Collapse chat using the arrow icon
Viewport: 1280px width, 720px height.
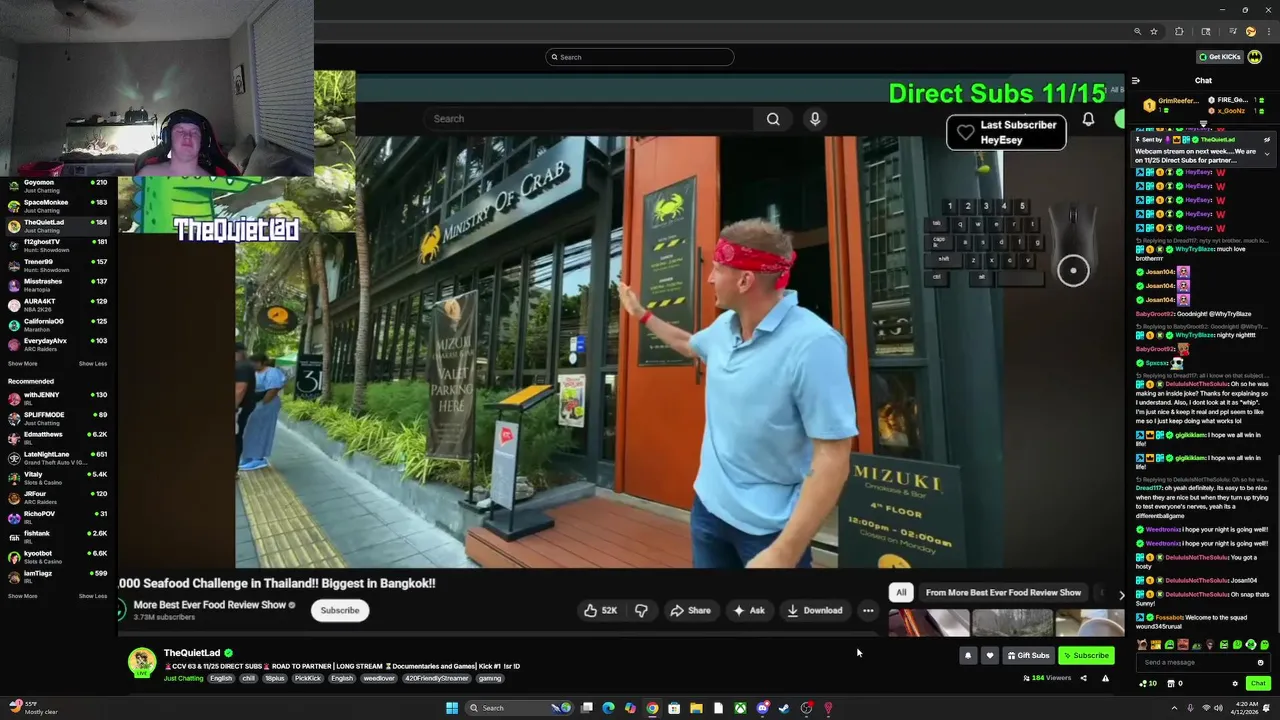click(1135, 81)
